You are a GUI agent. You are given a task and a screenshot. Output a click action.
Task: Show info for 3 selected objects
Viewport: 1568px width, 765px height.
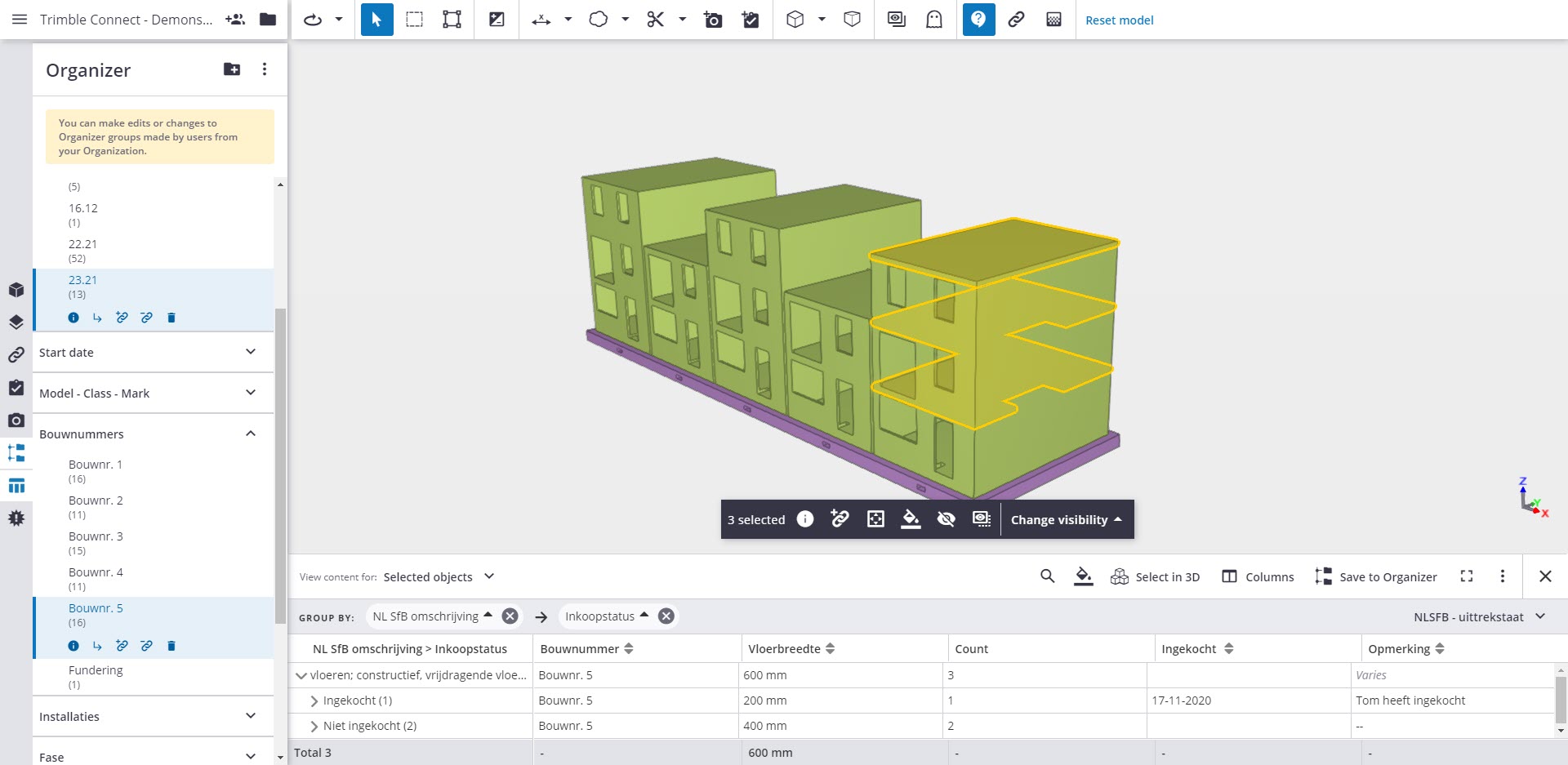805,519
